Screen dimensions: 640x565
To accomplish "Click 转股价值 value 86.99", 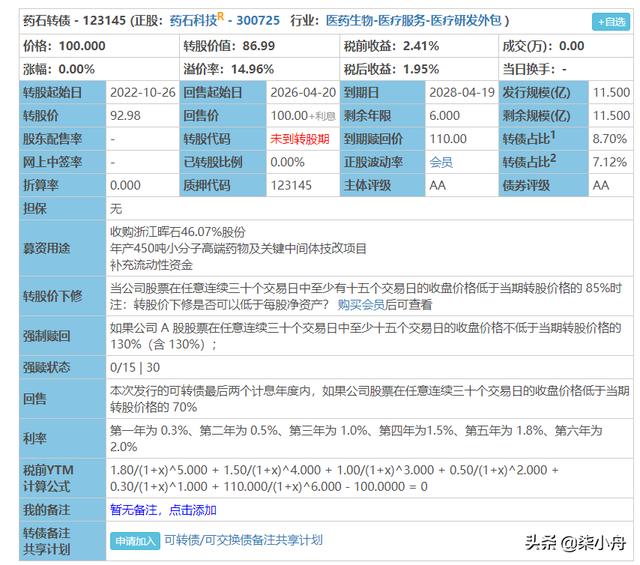I will click(x=258, y=46).
